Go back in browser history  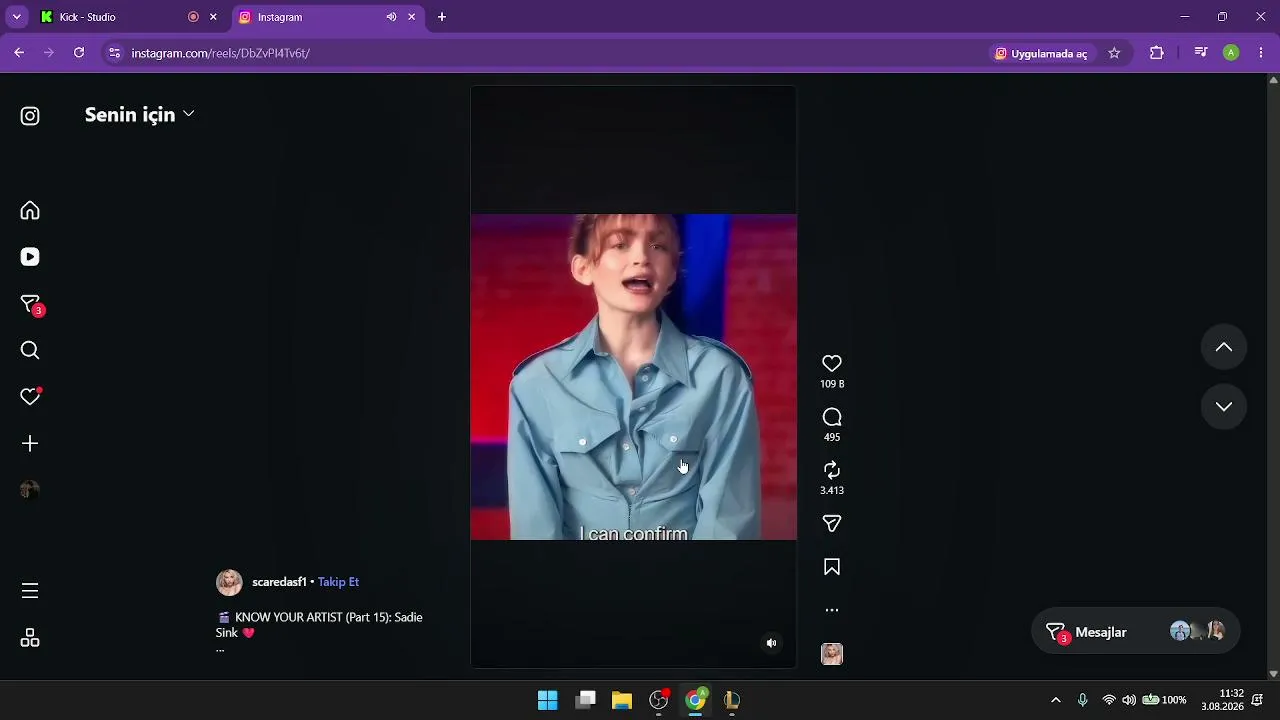click(x=19, y=53)
